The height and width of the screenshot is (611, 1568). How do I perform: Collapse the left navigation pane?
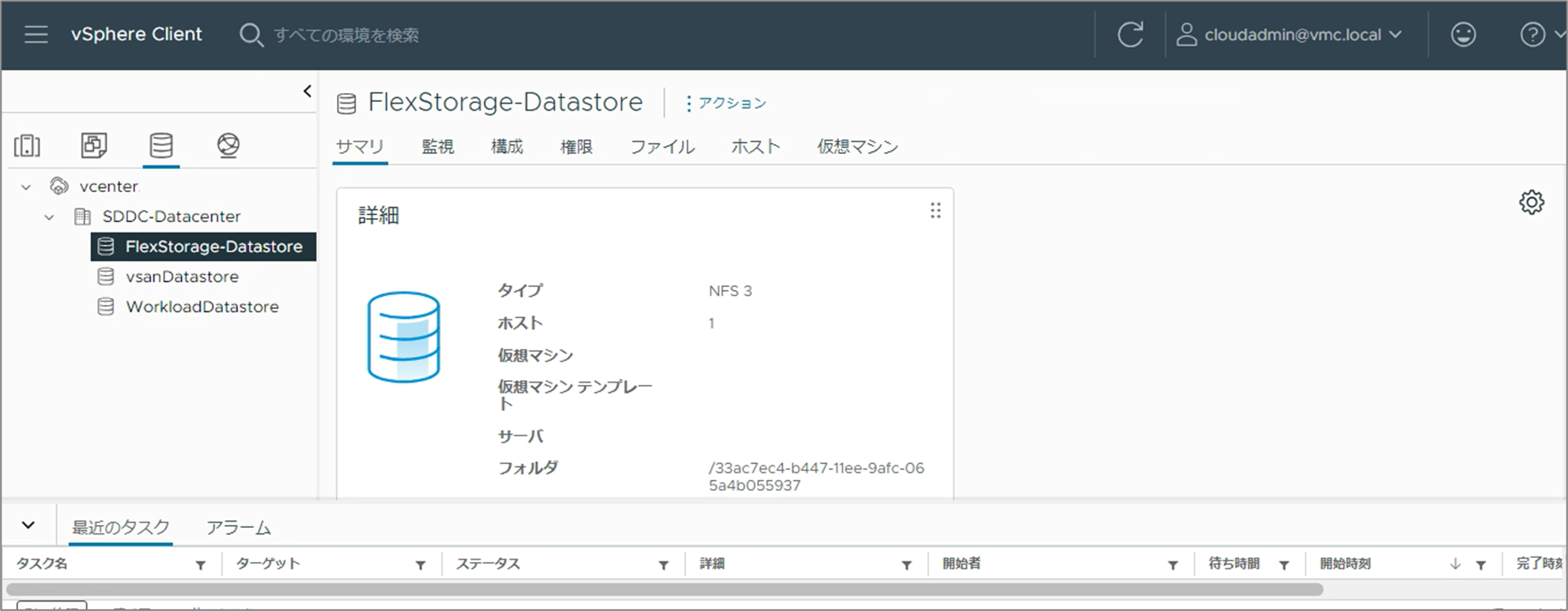coord(308,91)
